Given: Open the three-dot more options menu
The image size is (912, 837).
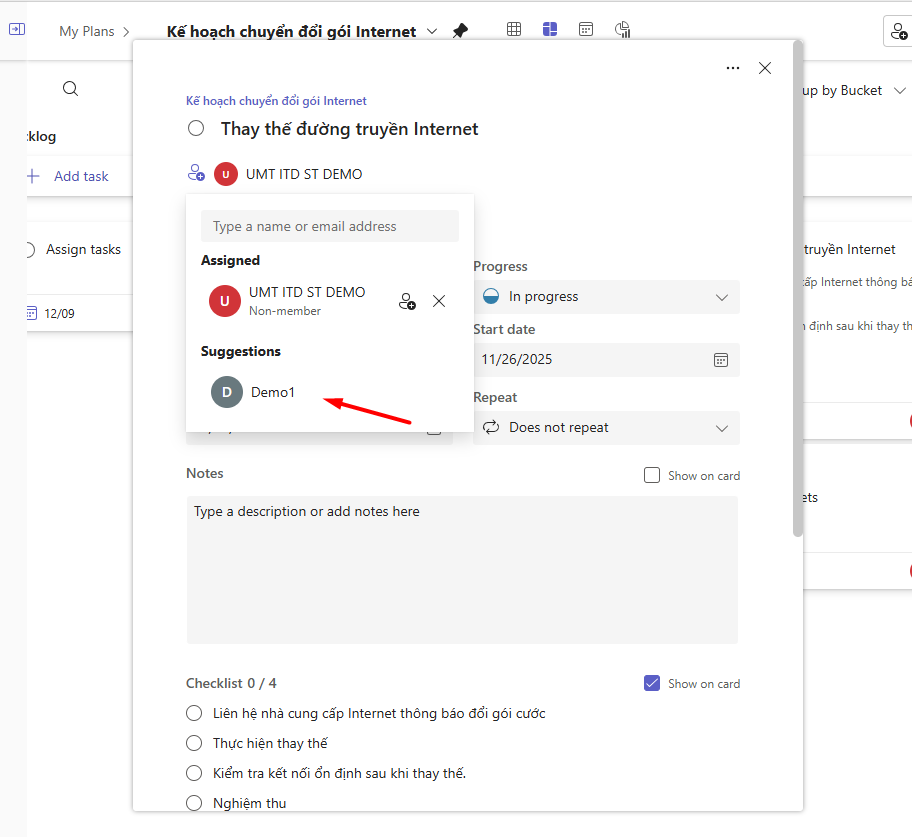Looking at the screenshot, I should pyautogui.click(x=733, y=68).
